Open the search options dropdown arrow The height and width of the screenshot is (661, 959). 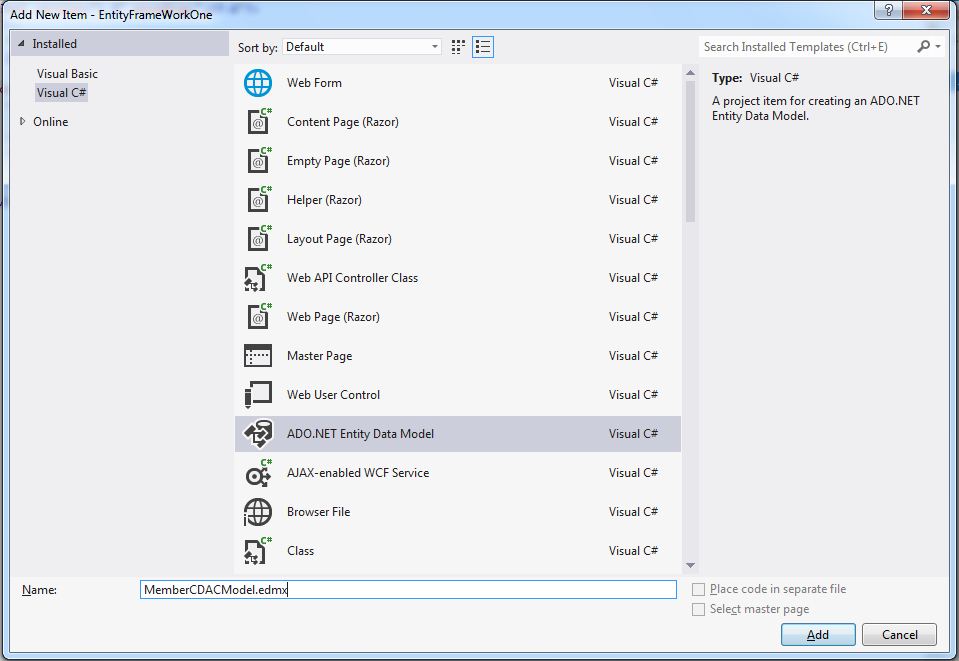(x=938, y=46)
